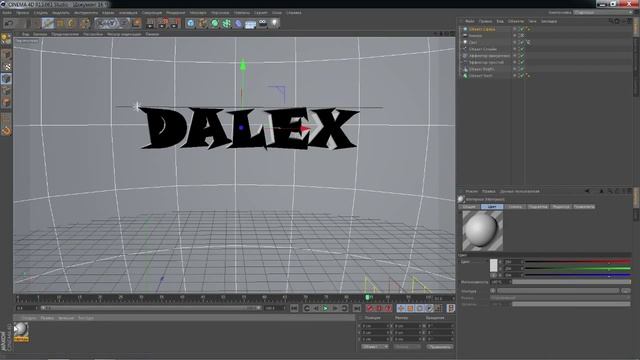Open the size mode dropdown below size fields

click(x=407, y=347)
